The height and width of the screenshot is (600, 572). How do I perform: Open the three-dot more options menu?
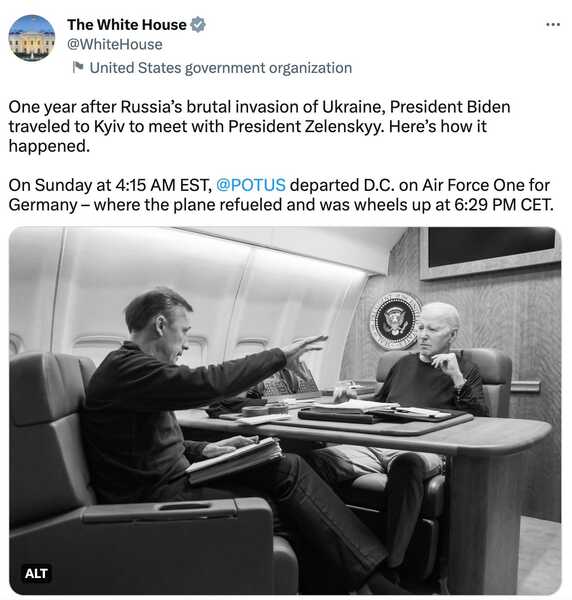tap(553, 24)
